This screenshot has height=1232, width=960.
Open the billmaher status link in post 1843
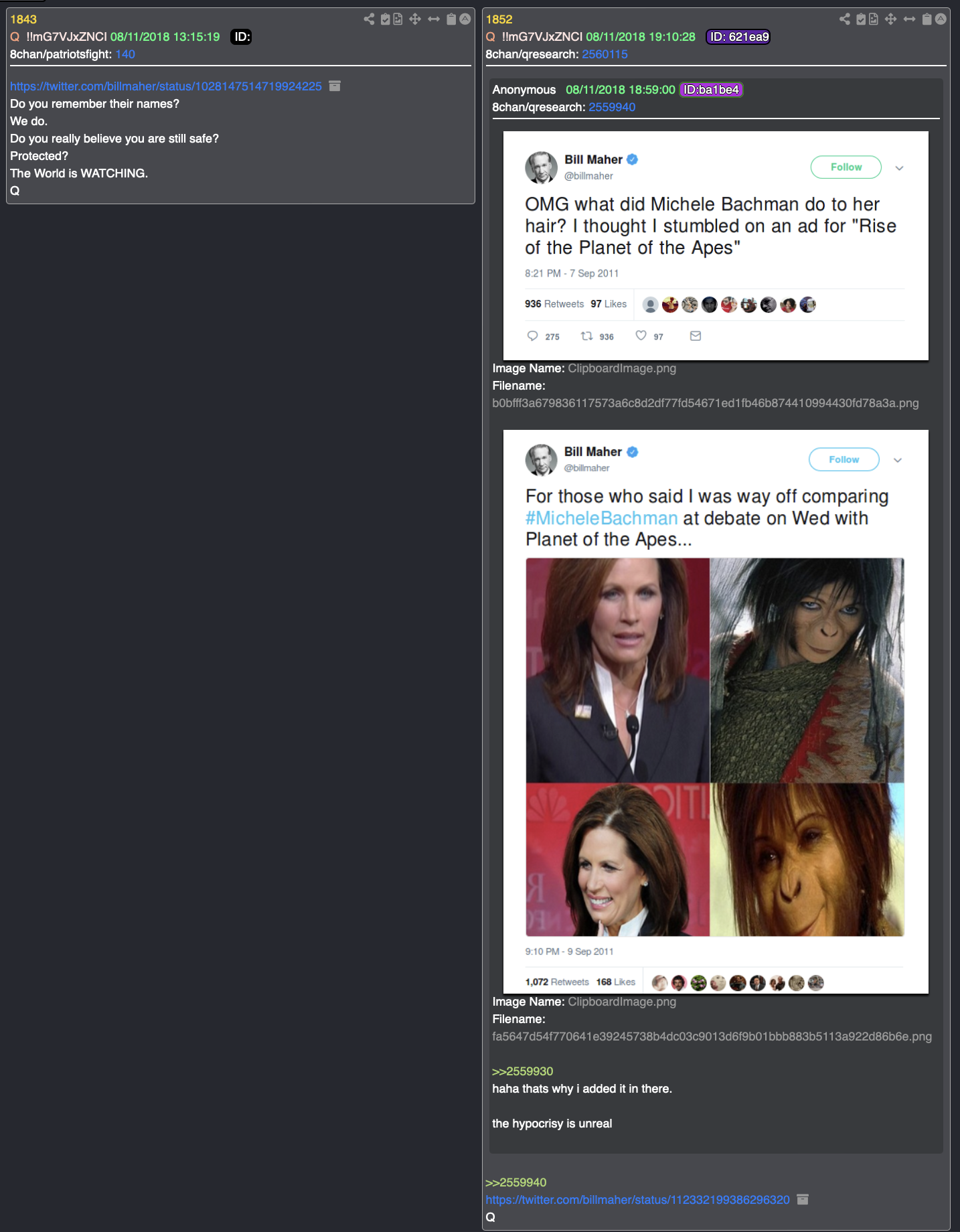click(166, 86)
